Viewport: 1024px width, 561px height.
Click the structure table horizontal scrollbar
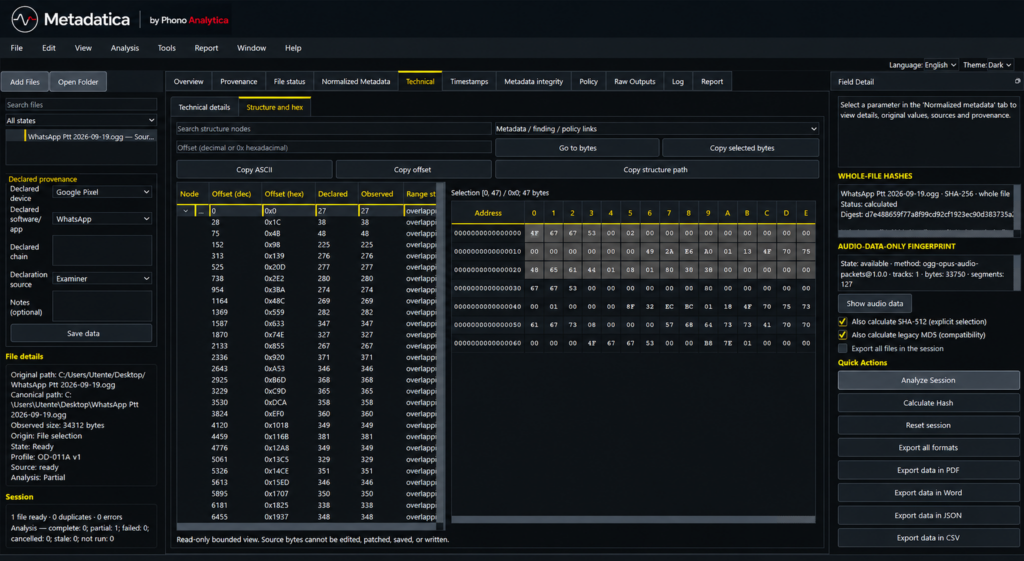[307, 526]
